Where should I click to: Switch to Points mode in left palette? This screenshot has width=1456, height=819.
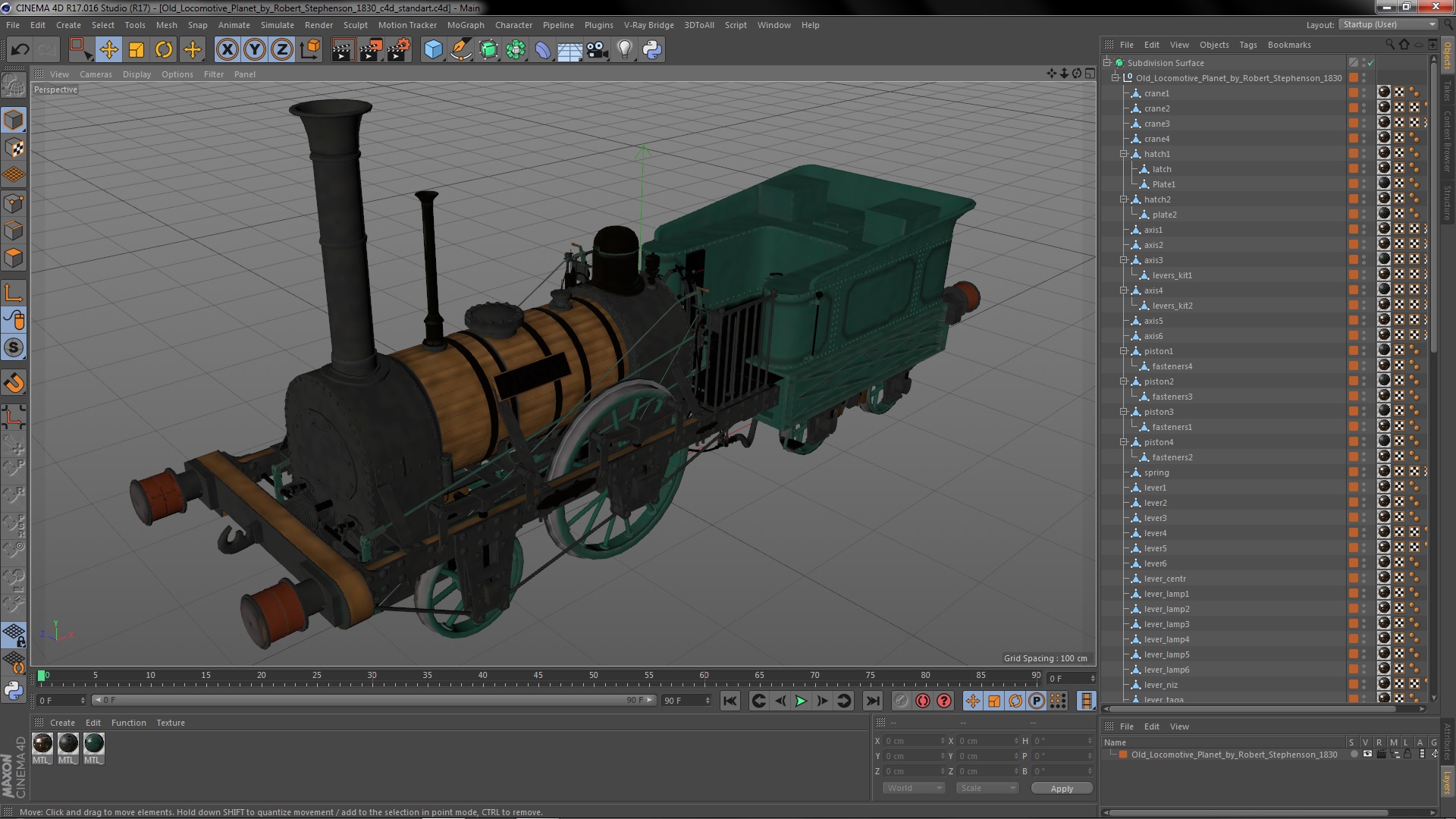(x=14, y=203)
